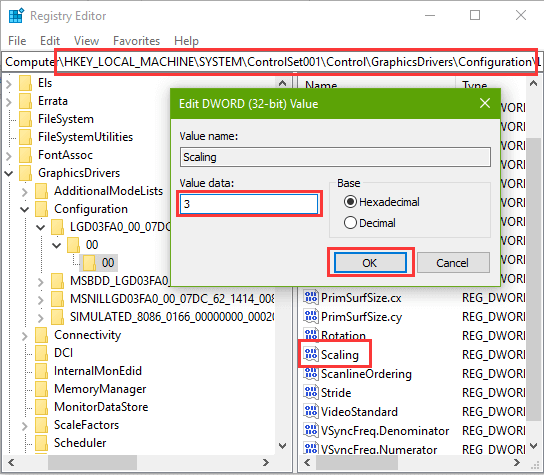Click the MonitorDataStore folder icon
This screenshot has width=544, height=475.
tap(42, 407)
